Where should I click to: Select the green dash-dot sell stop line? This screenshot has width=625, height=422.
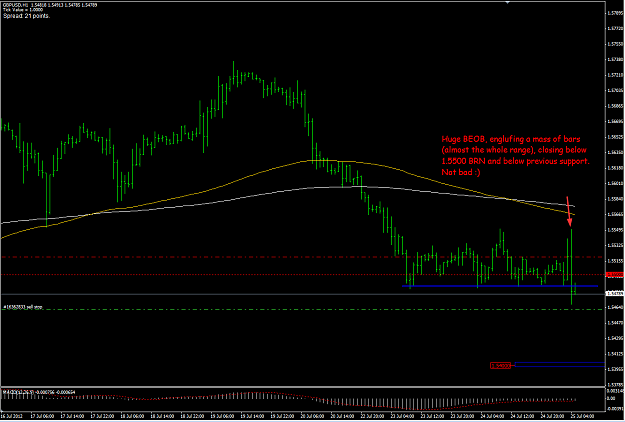pyautogui.click(x=302, y=310)
